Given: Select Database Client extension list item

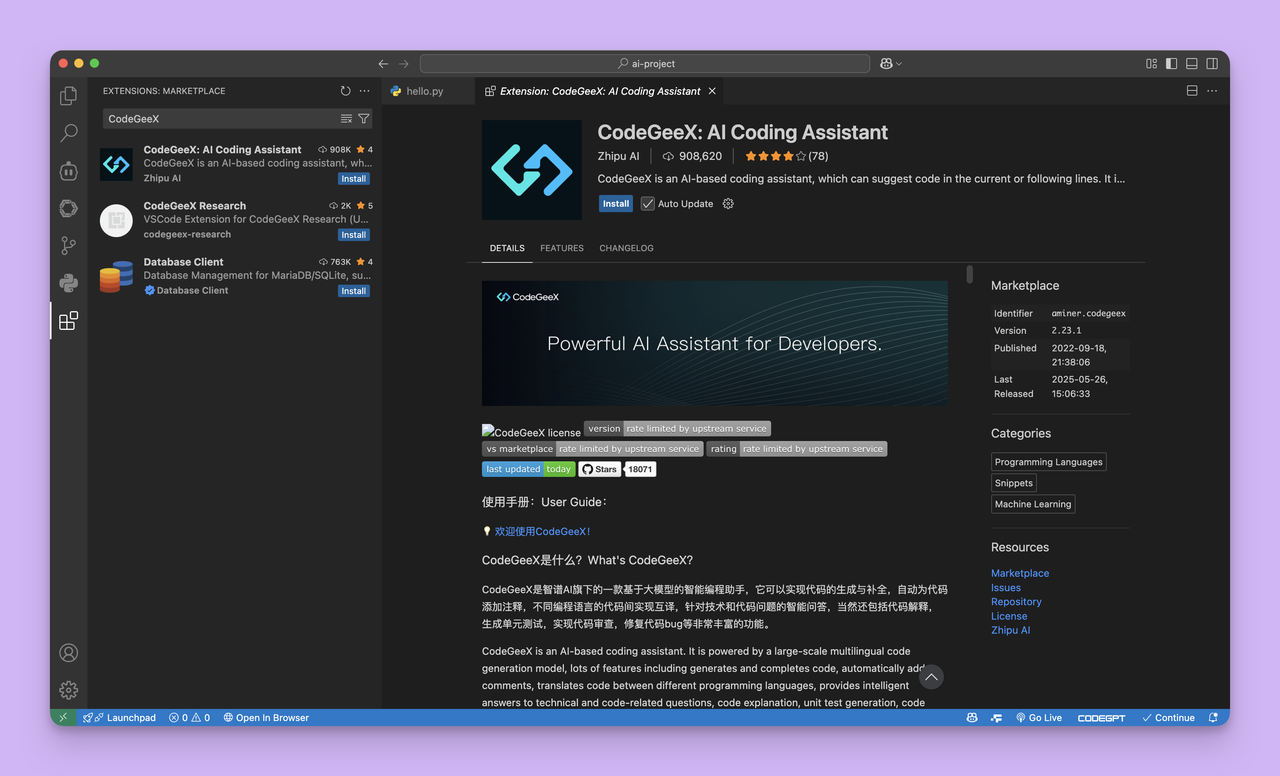Looking at the screenshot, I should 236,276.
